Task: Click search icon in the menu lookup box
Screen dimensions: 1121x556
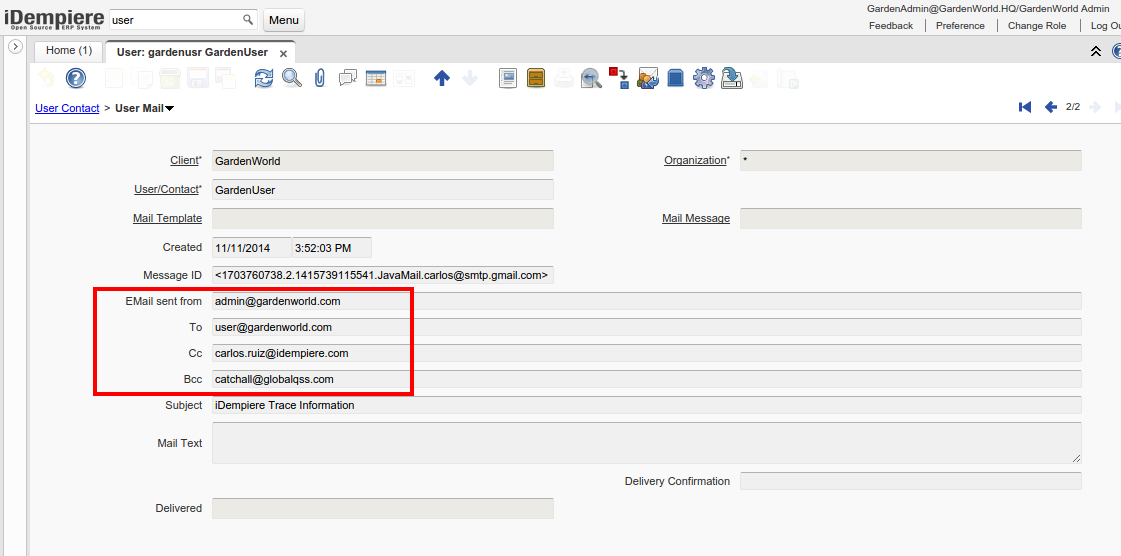Action: pos(248,19)
